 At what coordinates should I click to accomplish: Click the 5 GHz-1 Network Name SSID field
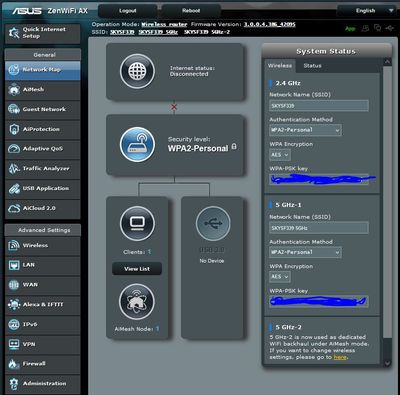point(319,228)
